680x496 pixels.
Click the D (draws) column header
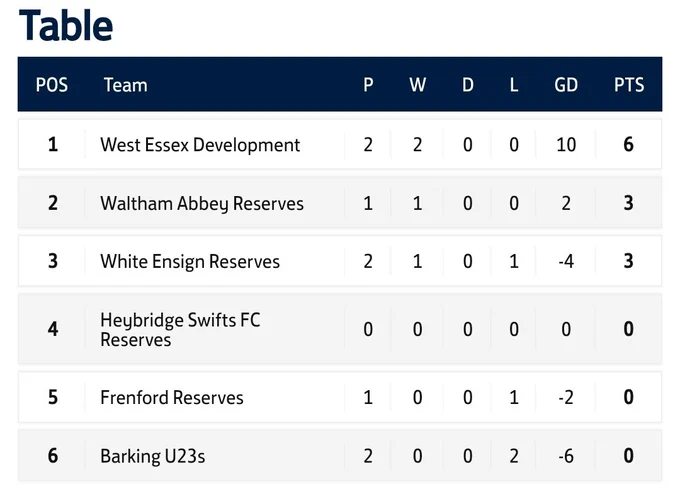[x=468, y=85]
